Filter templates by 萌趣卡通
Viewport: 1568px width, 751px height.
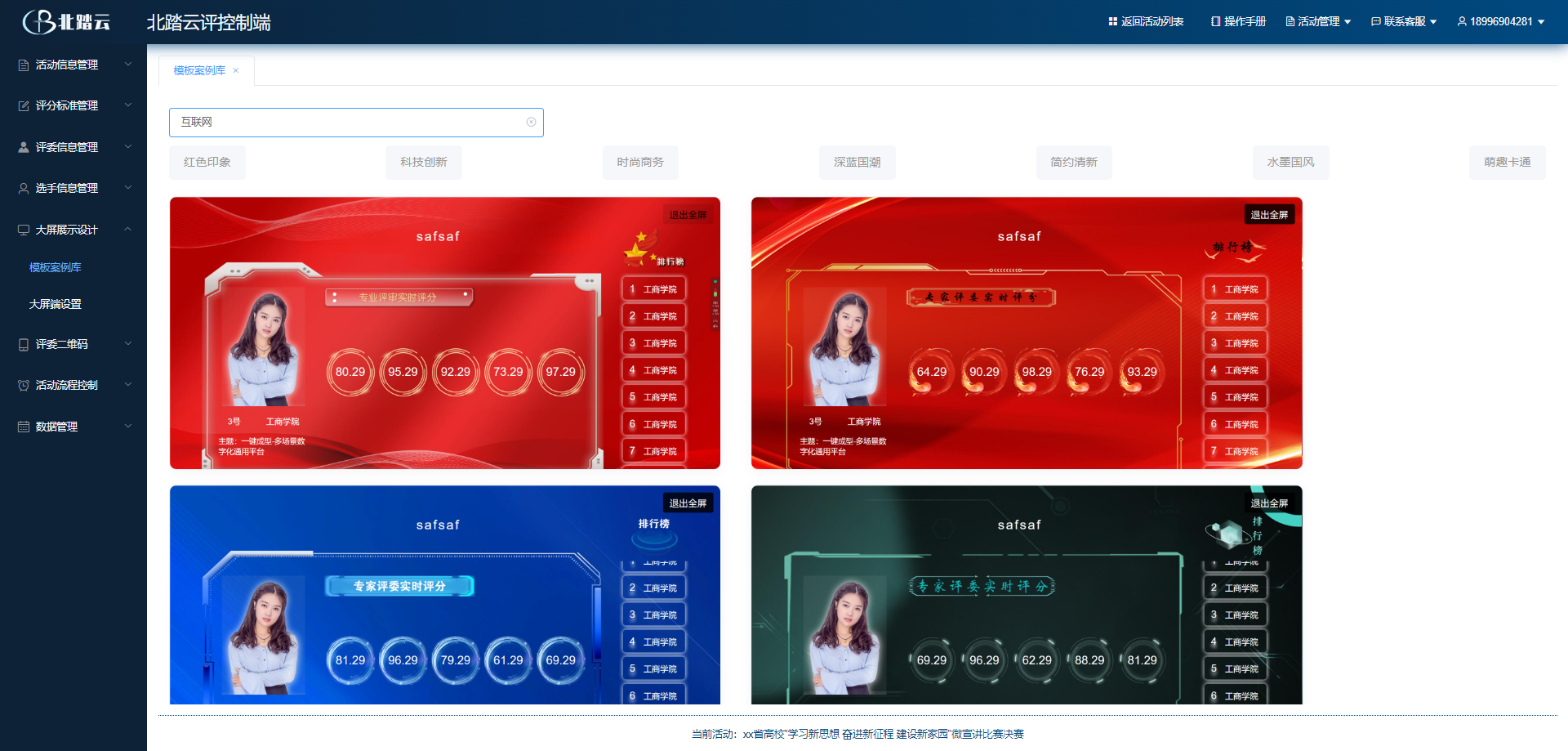(x=1508, y=163)
